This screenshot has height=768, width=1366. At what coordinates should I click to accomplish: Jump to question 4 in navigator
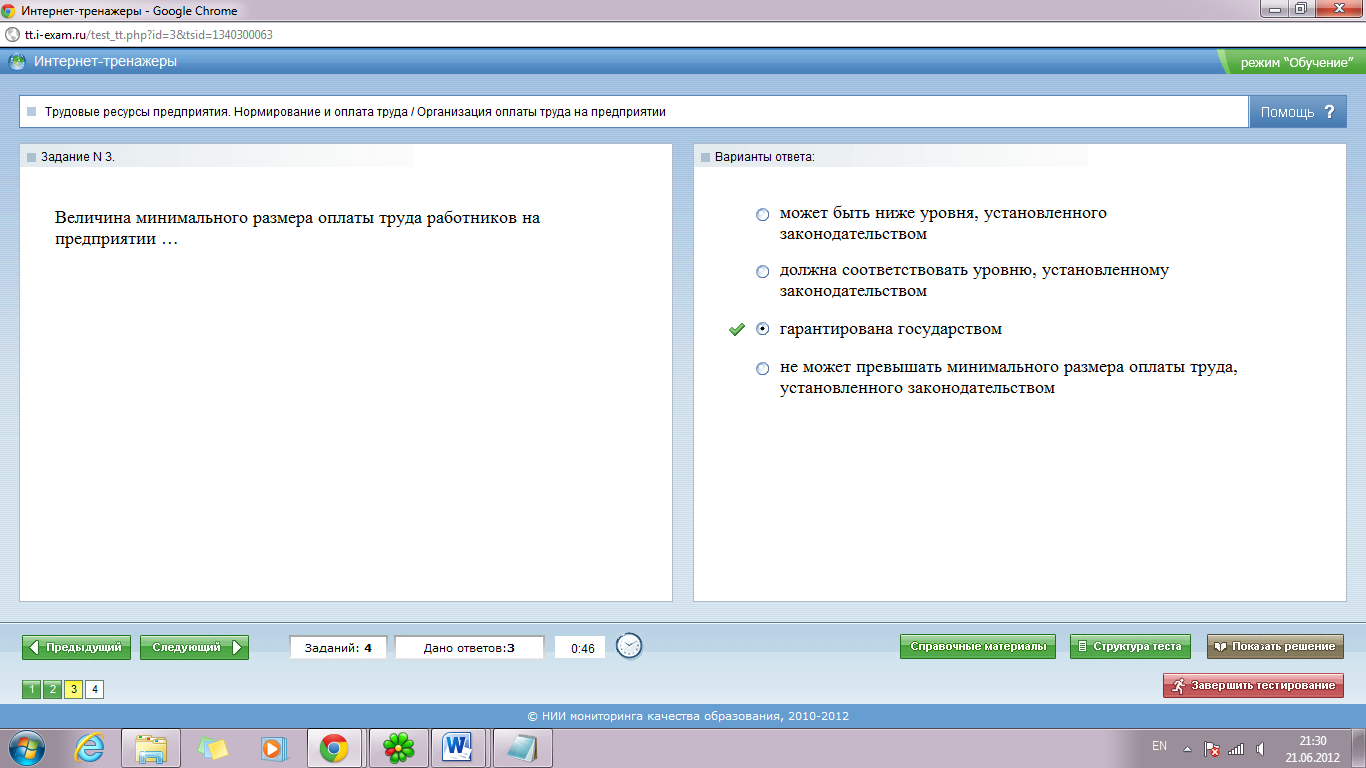(94, 689)
